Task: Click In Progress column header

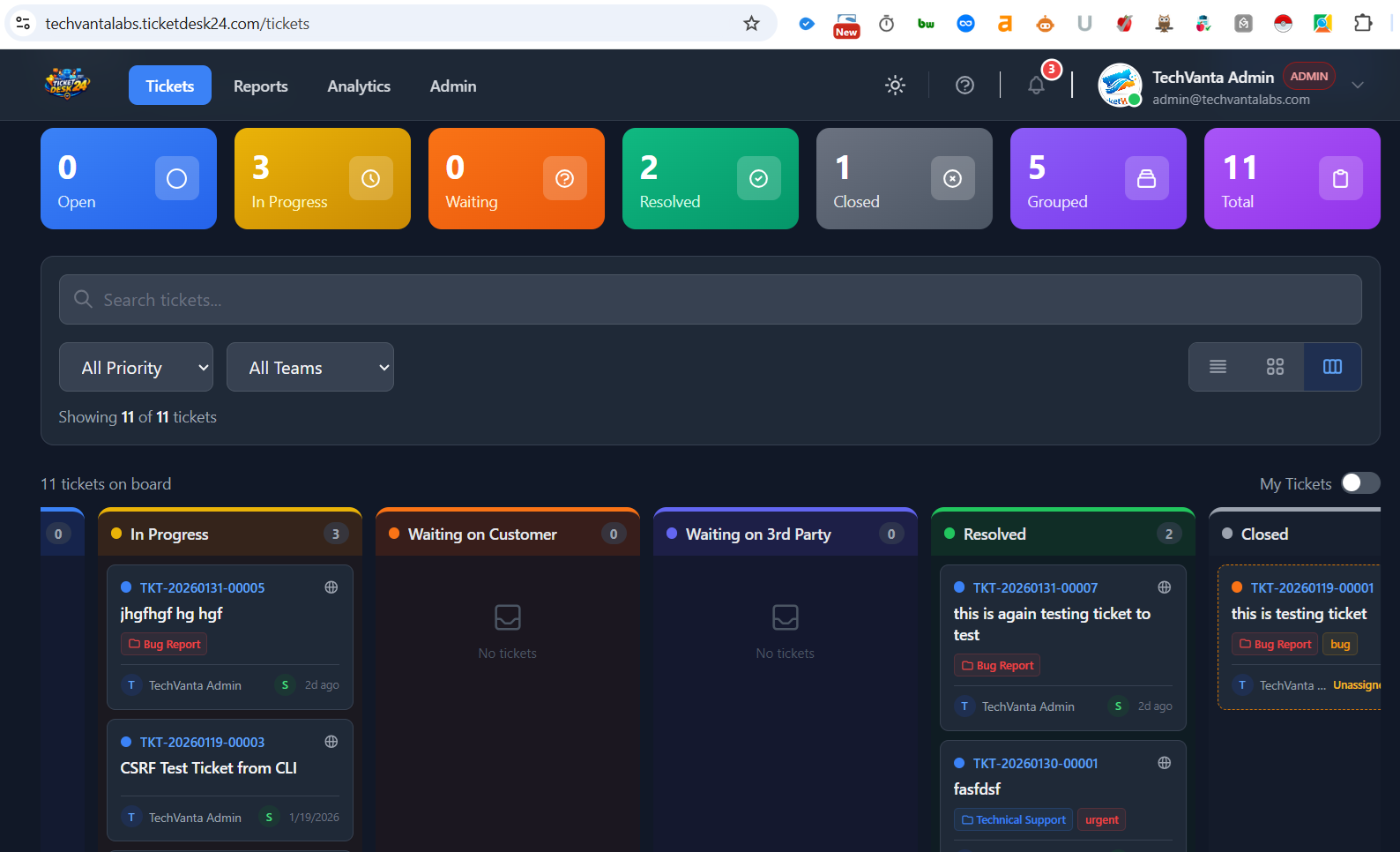Action: (x=230, y=534)
